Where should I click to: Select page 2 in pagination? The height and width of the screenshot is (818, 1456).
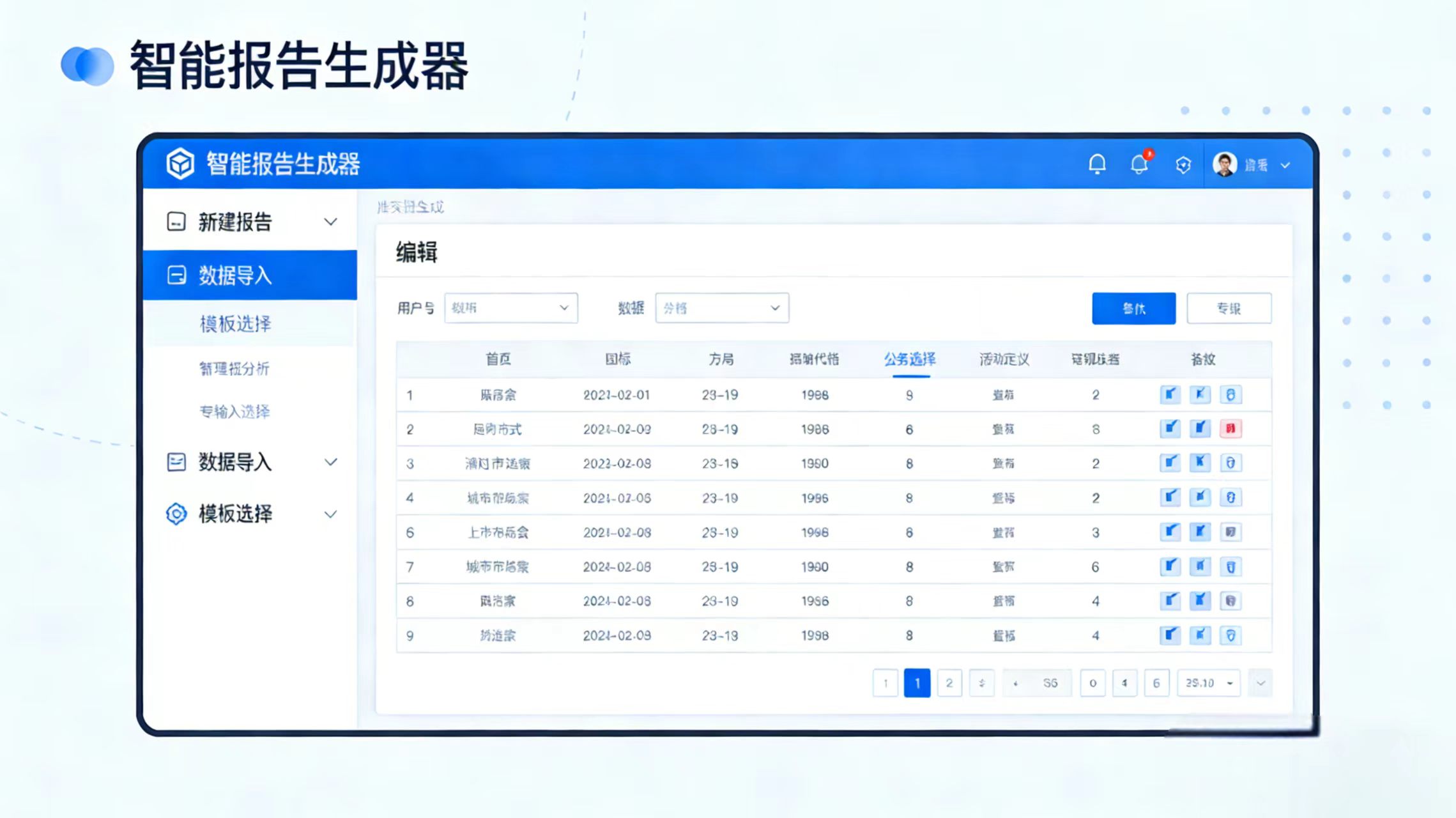tap(949, 683)
